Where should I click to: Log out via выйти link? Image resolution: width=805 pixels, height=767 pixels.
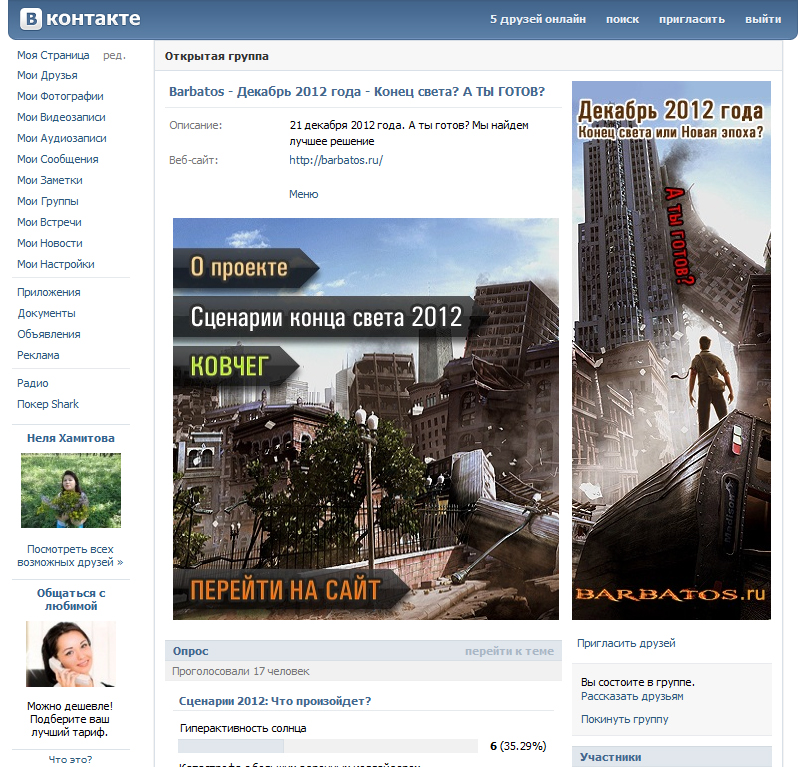coord(763,20)
